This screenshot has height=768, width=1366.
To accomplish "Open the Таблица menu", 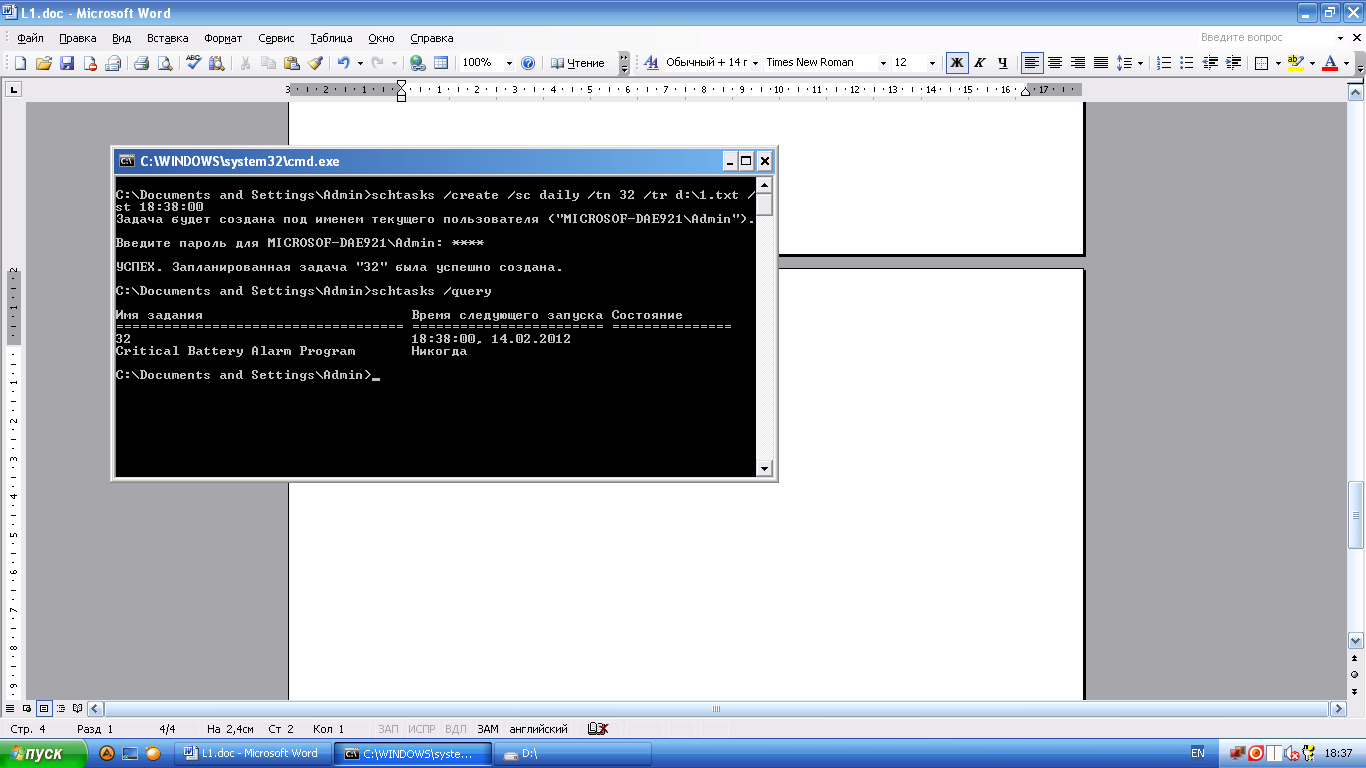I will pos(331,38).
